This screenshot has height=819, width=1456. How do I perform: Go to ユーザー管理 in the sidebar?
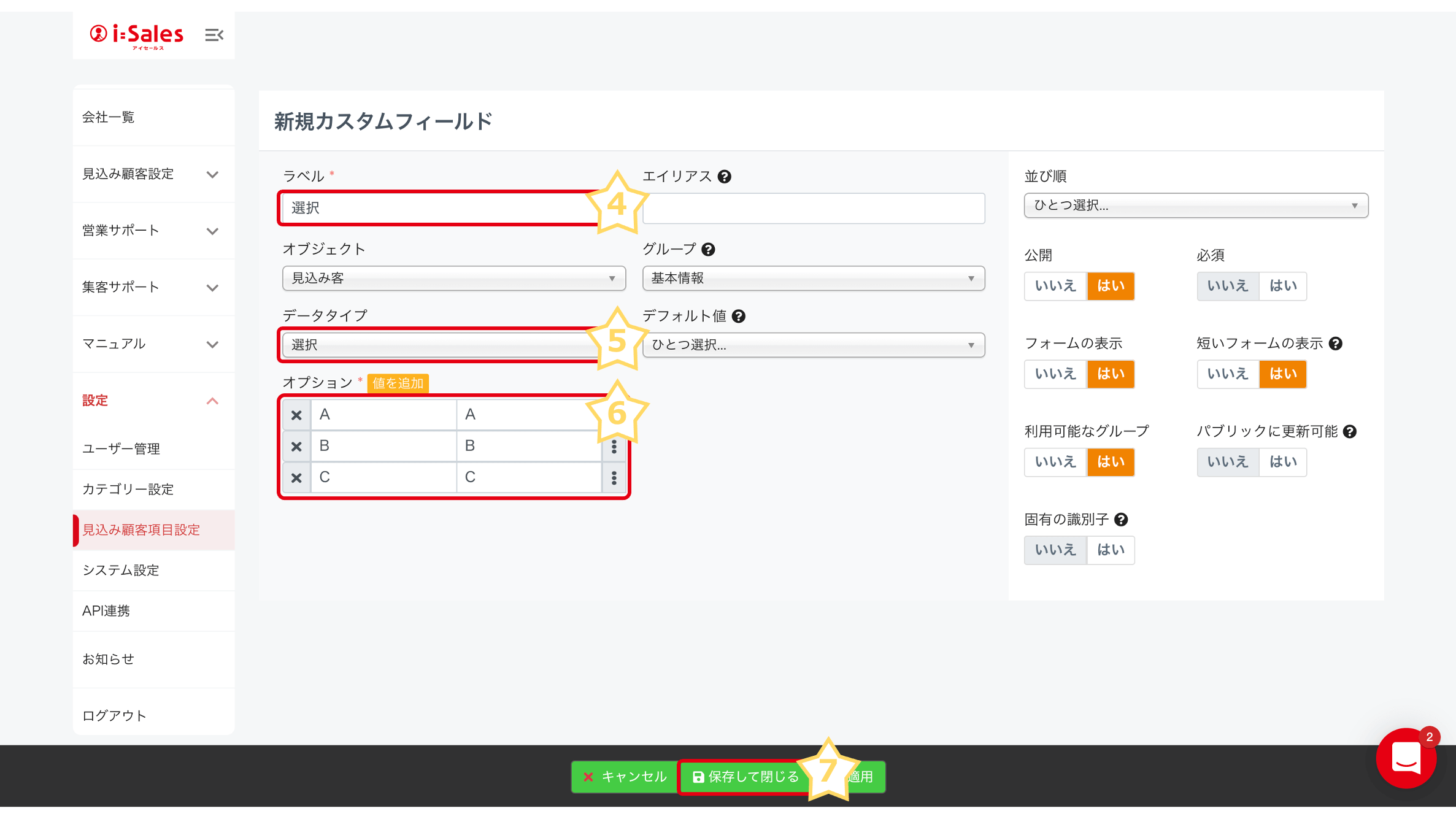(121, 449)
